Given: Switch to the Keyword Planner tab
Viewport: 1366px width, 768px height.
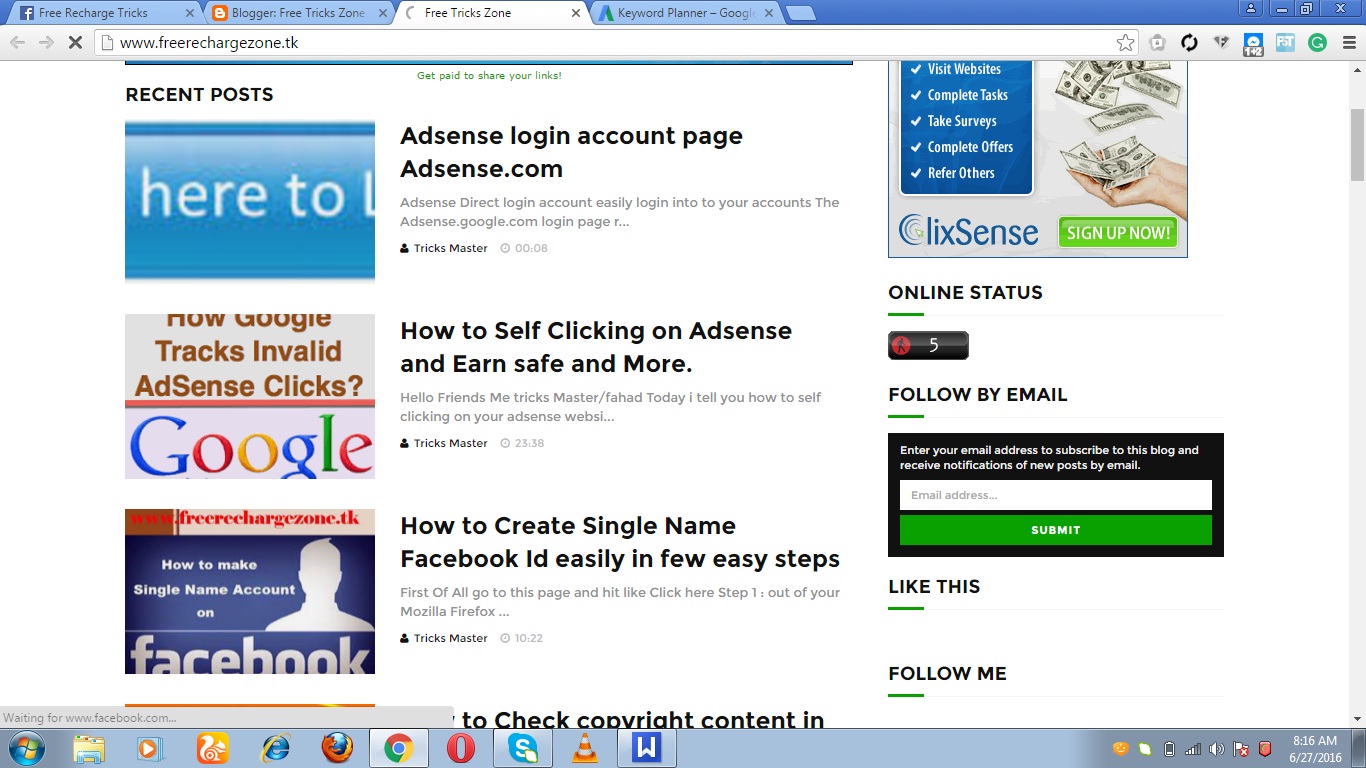Looking at the screenshot, I should [685, 13].
